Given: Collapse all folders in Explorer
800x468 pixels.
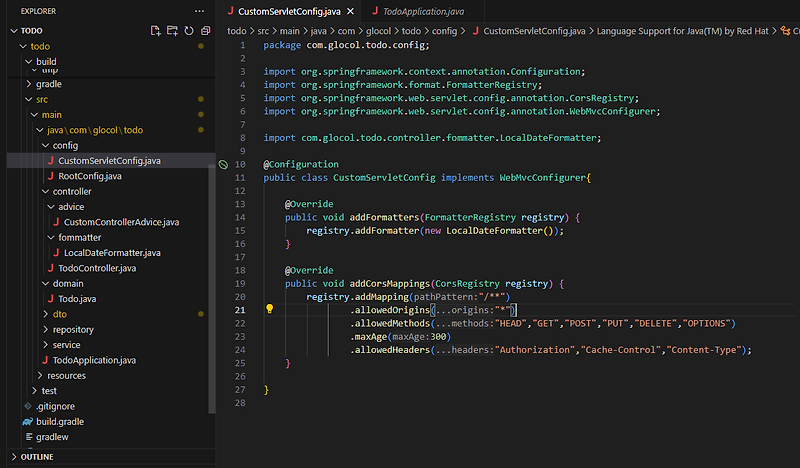Looking at the screenshot, I should click(205, 31).
